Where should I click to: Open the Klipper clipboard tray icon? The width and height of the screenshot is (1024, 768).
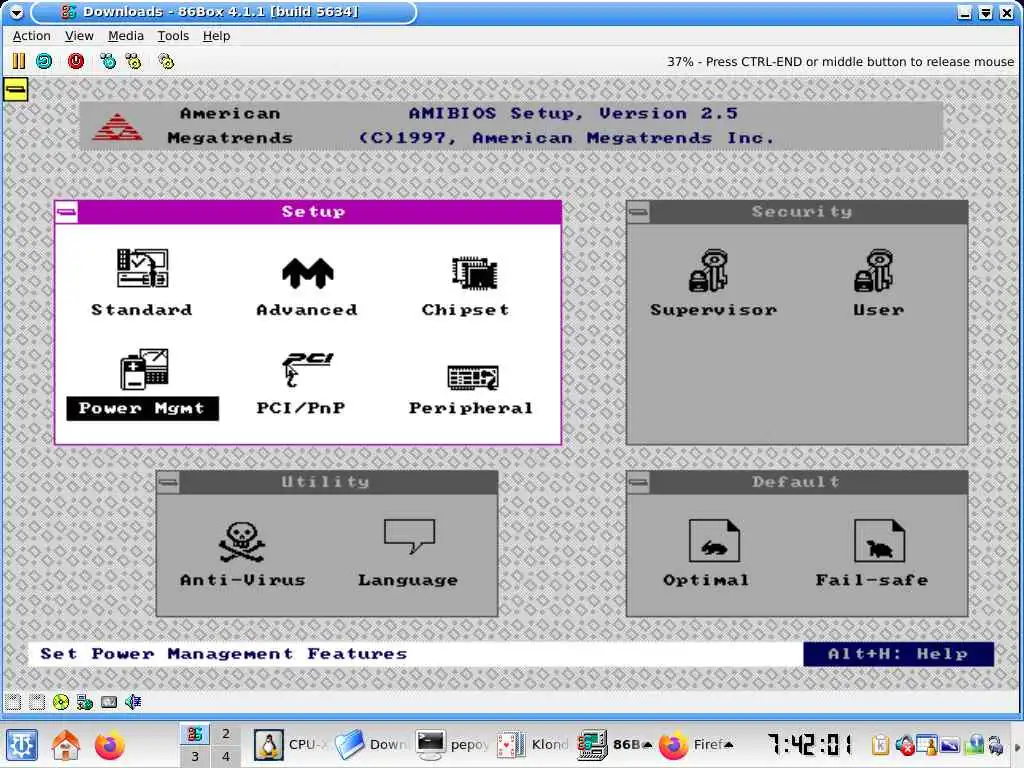pyautogui.click(x=880, y=745)
